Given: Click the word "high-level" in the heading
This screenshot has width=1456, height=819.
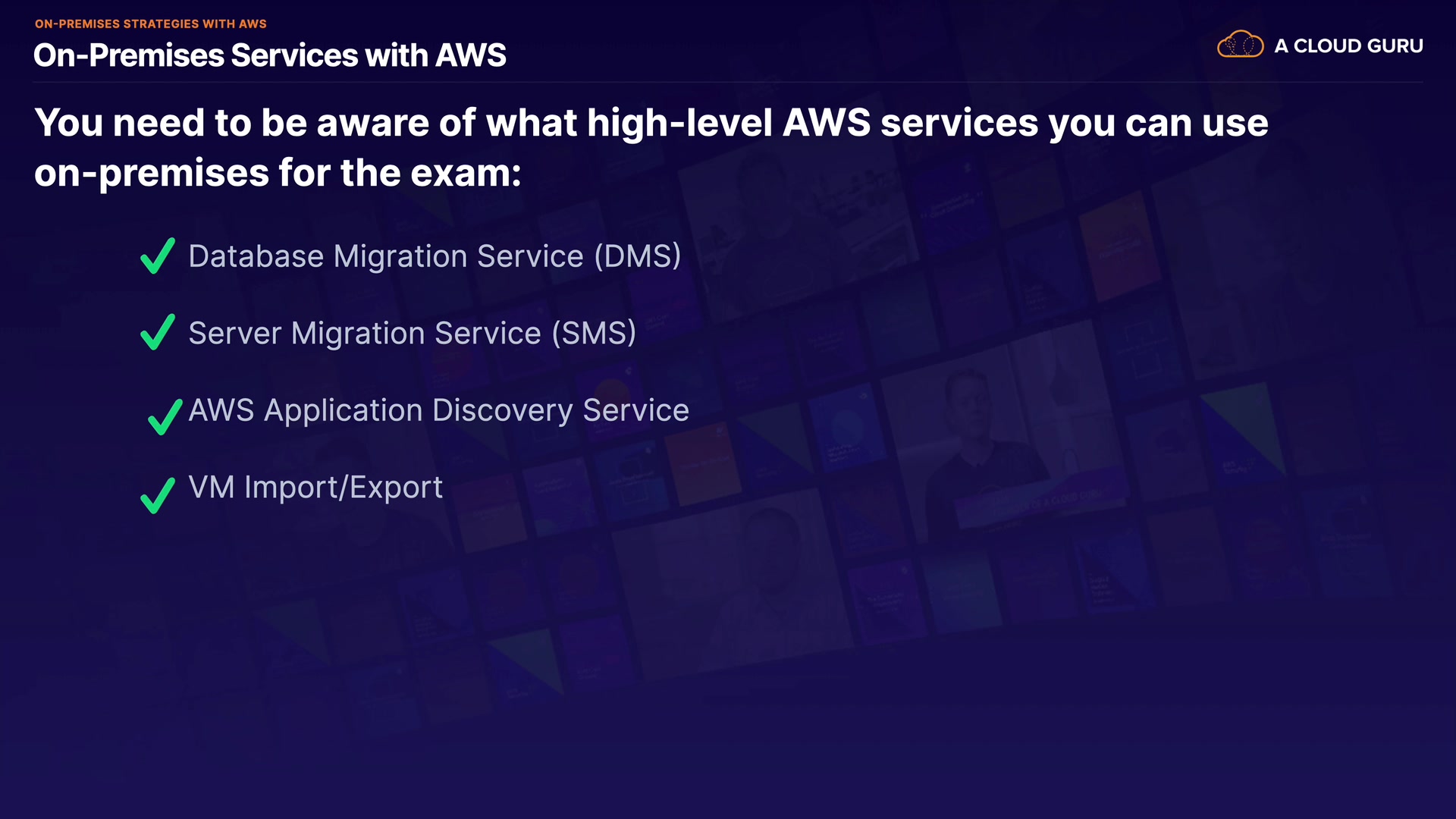Looking at the screenshot, I should point(679,123).
